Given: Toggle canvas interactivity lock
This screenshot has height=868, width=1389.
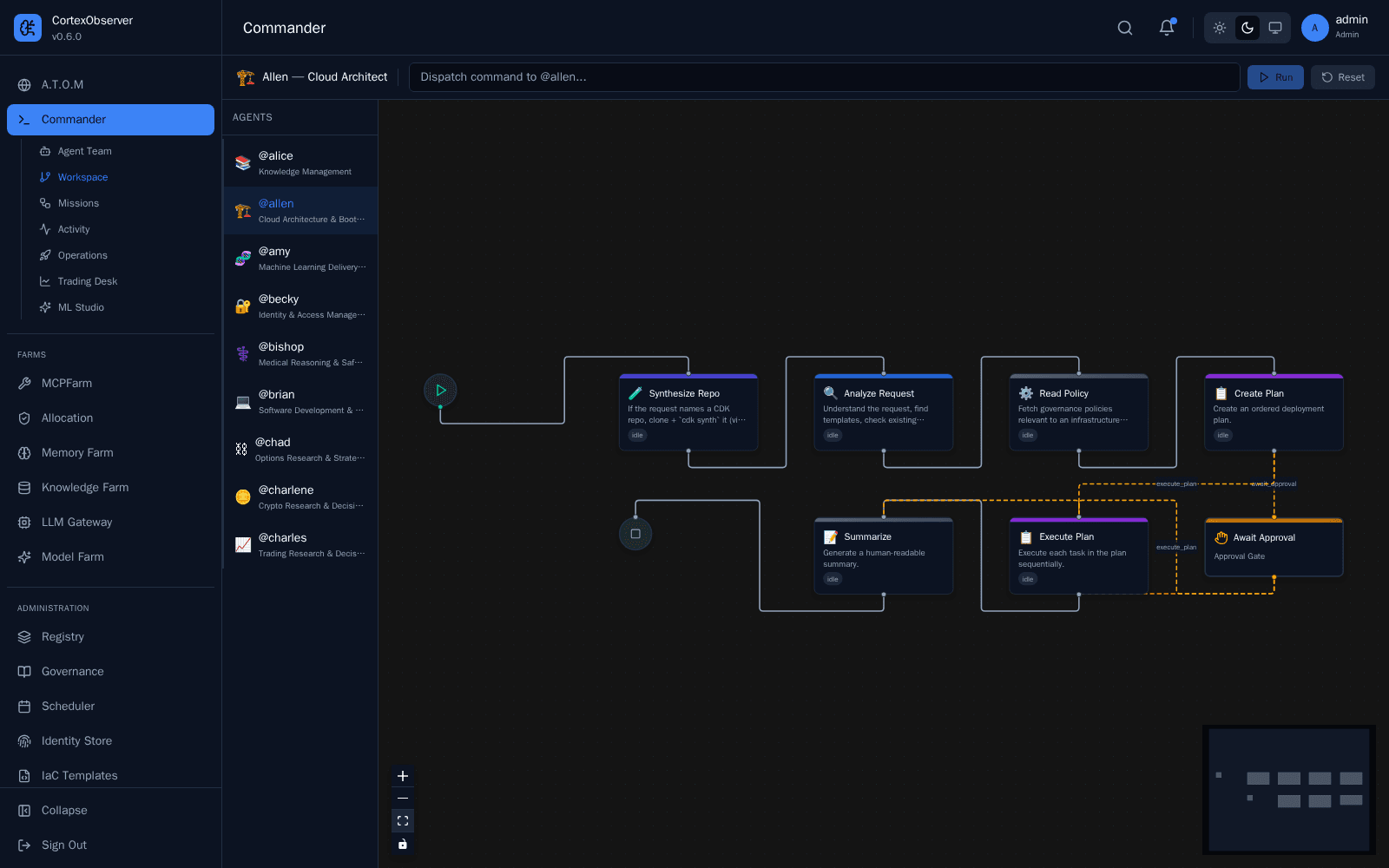Looking at the screenshot, I should pos(403,844).
